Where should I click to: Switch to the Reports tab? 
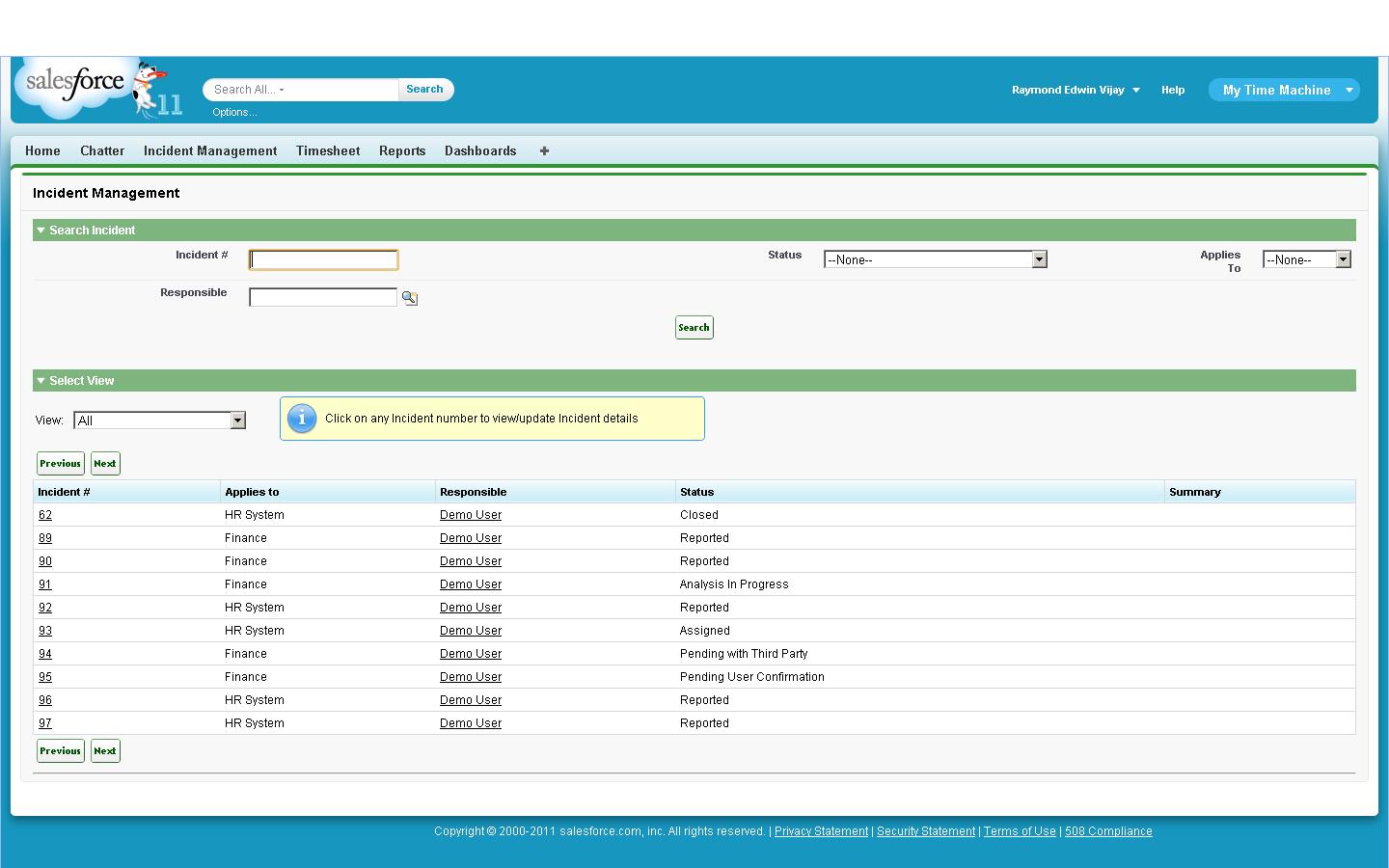coord(401,150)
